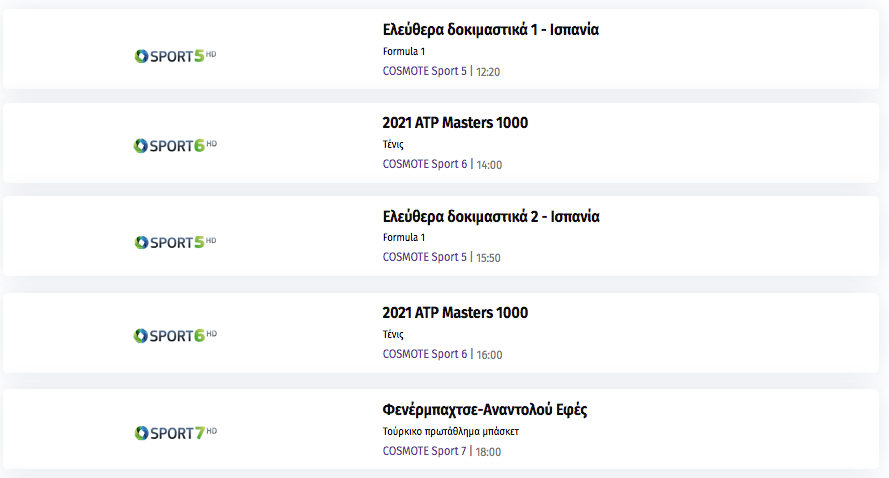
Task: Follow the COSMOTE Sport 7 link
Action: (425, 451)
